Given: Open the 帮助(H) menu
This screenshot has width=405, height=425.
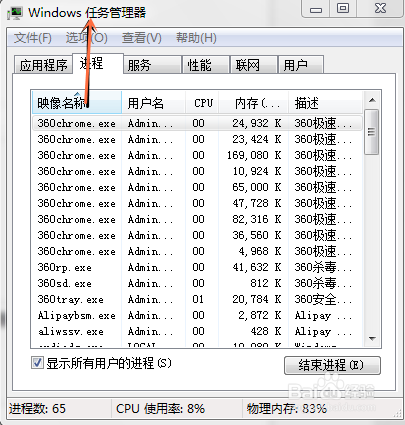Looking at the screenshot, I should click(x=196, y=38).
